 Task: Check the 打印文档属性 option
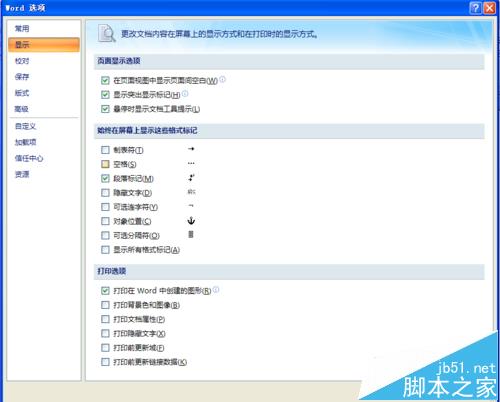105,319
